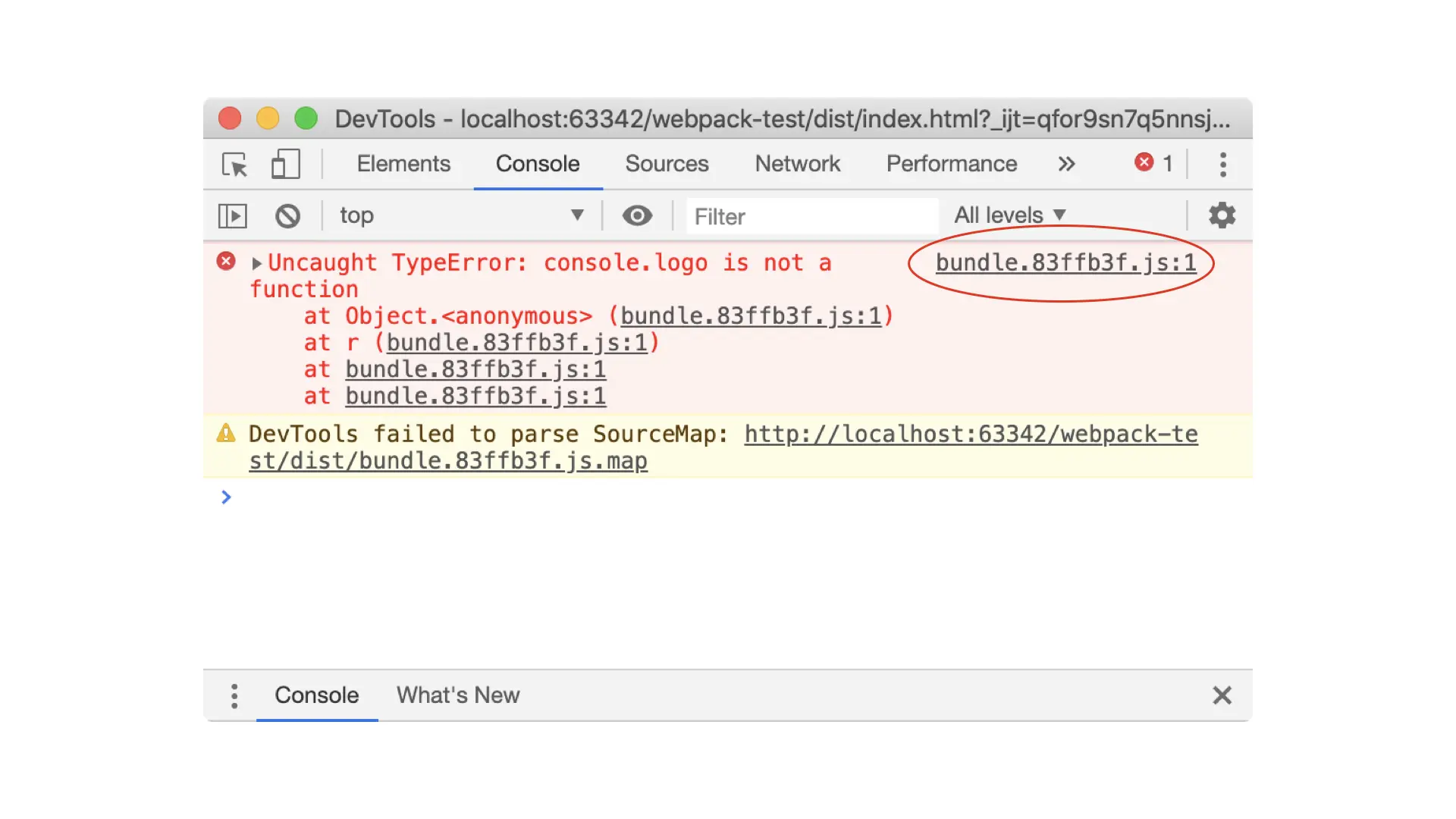The height and width of the screenshot is (819, 1456).
Task: Open circled bundle.83ffb3f.js:1 source link
Action: click(1065, 263)
